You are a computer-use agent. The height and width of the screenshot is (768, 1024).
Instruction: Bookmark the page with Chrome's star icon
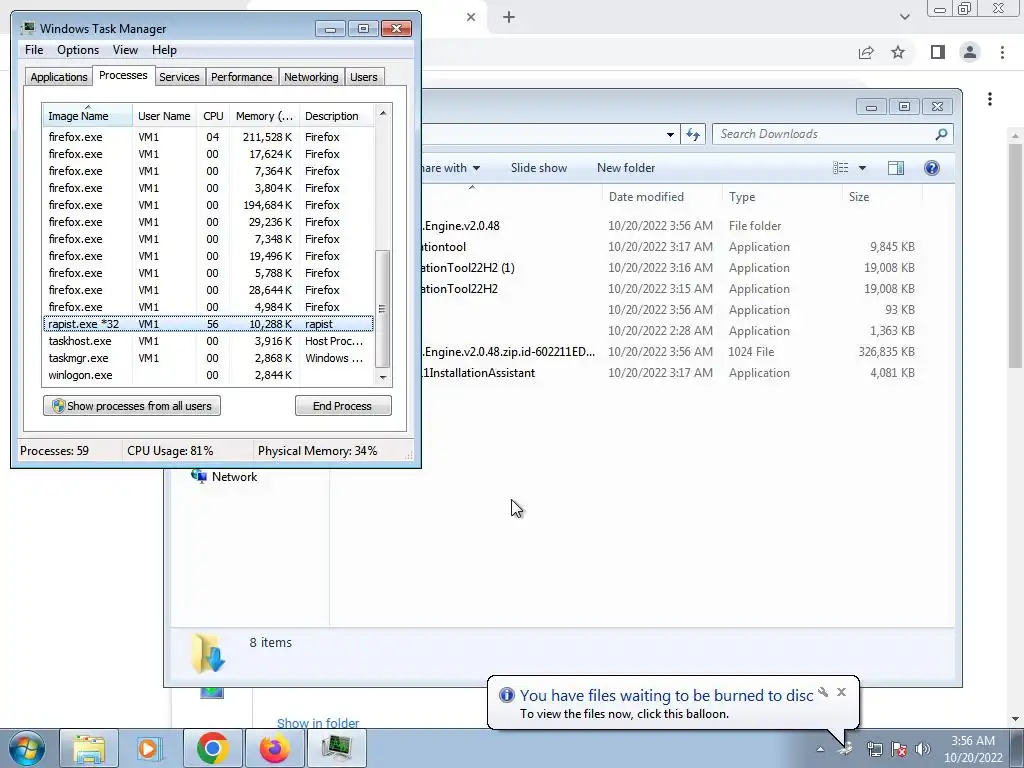coord(898,52)
